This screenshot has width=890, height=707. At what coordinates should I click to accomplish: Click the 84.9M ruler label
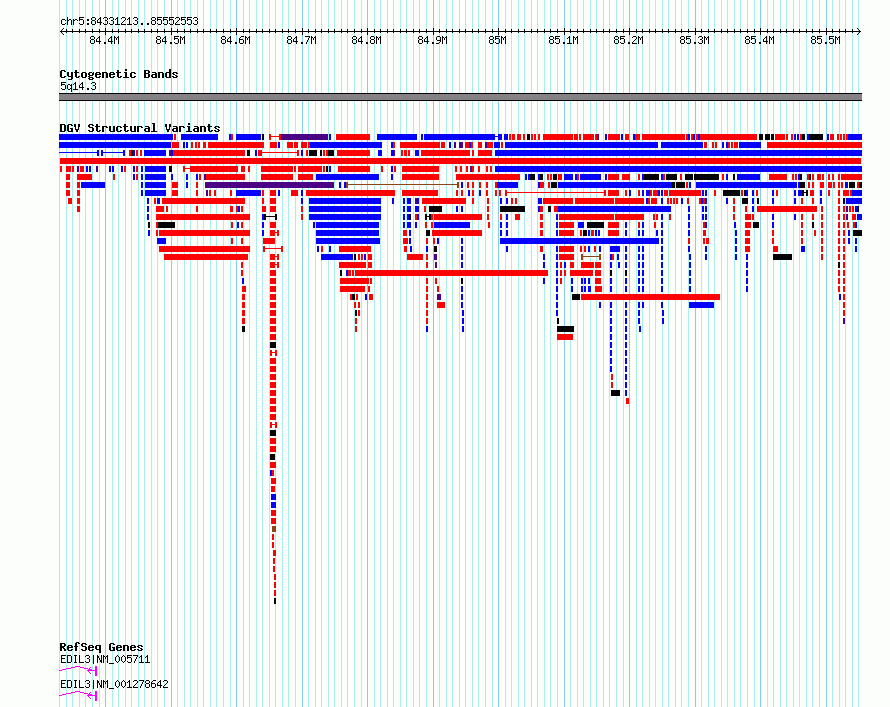point(433,40)
